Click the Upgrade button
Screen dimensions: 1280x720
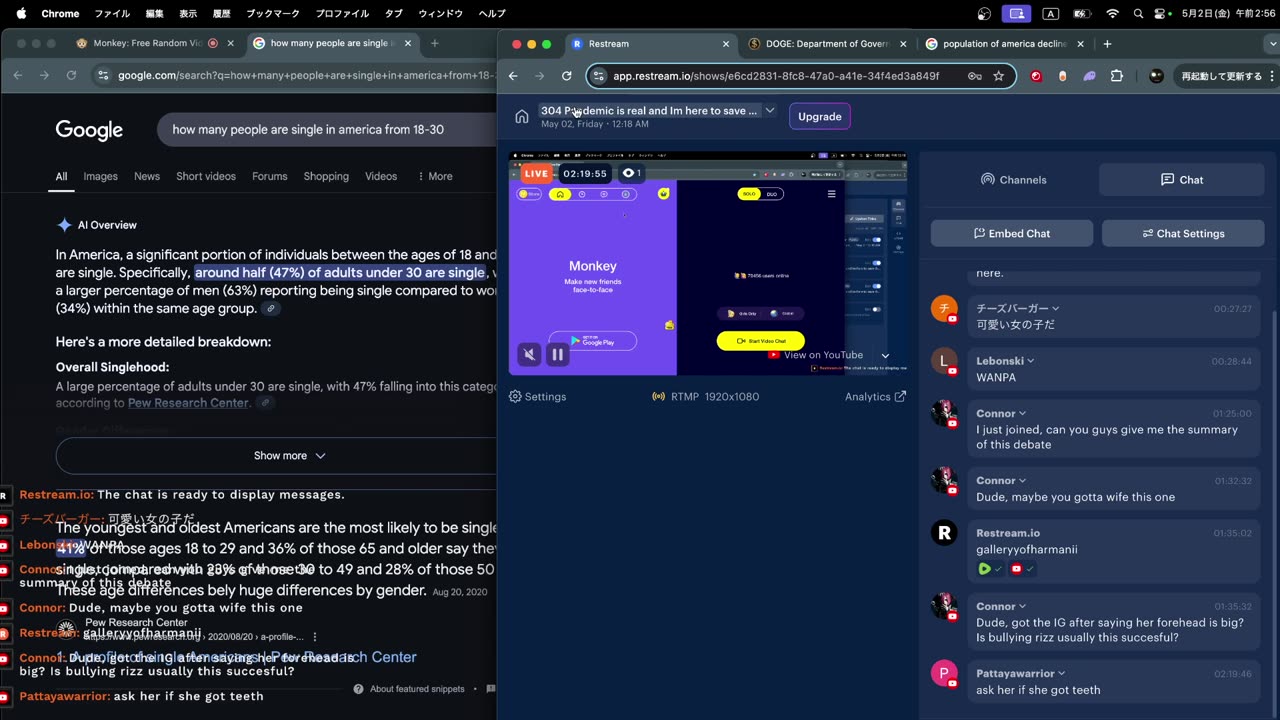pos(820,116)
